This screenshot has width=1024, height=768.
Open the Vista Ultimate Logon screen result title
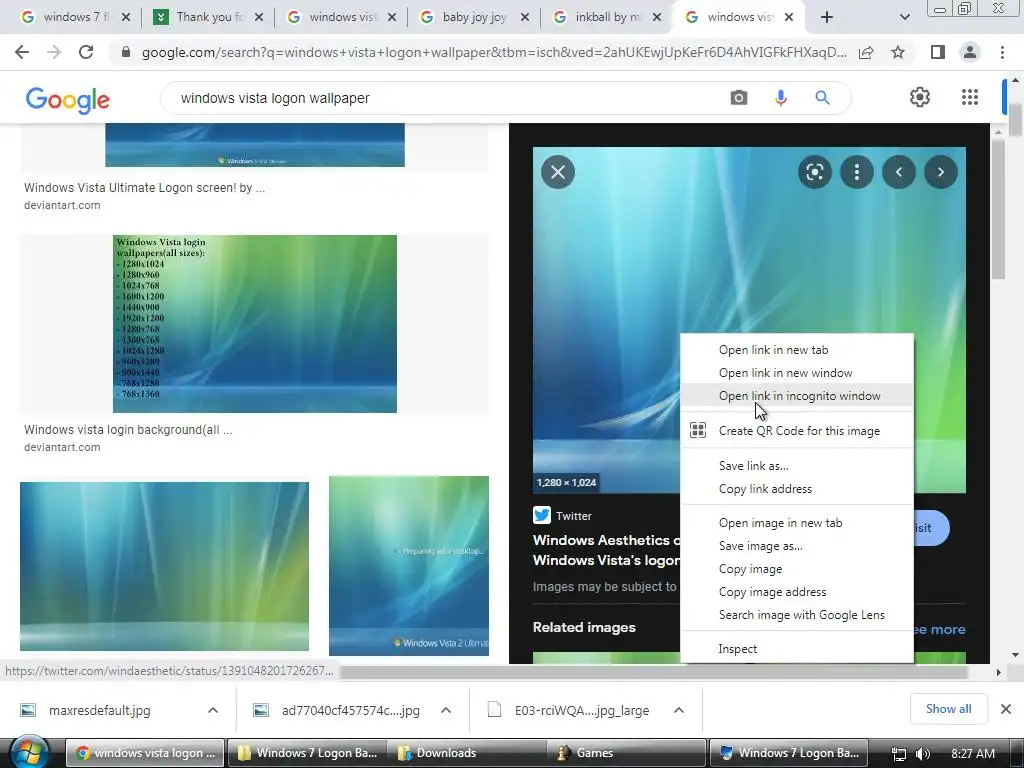point(144,187)
